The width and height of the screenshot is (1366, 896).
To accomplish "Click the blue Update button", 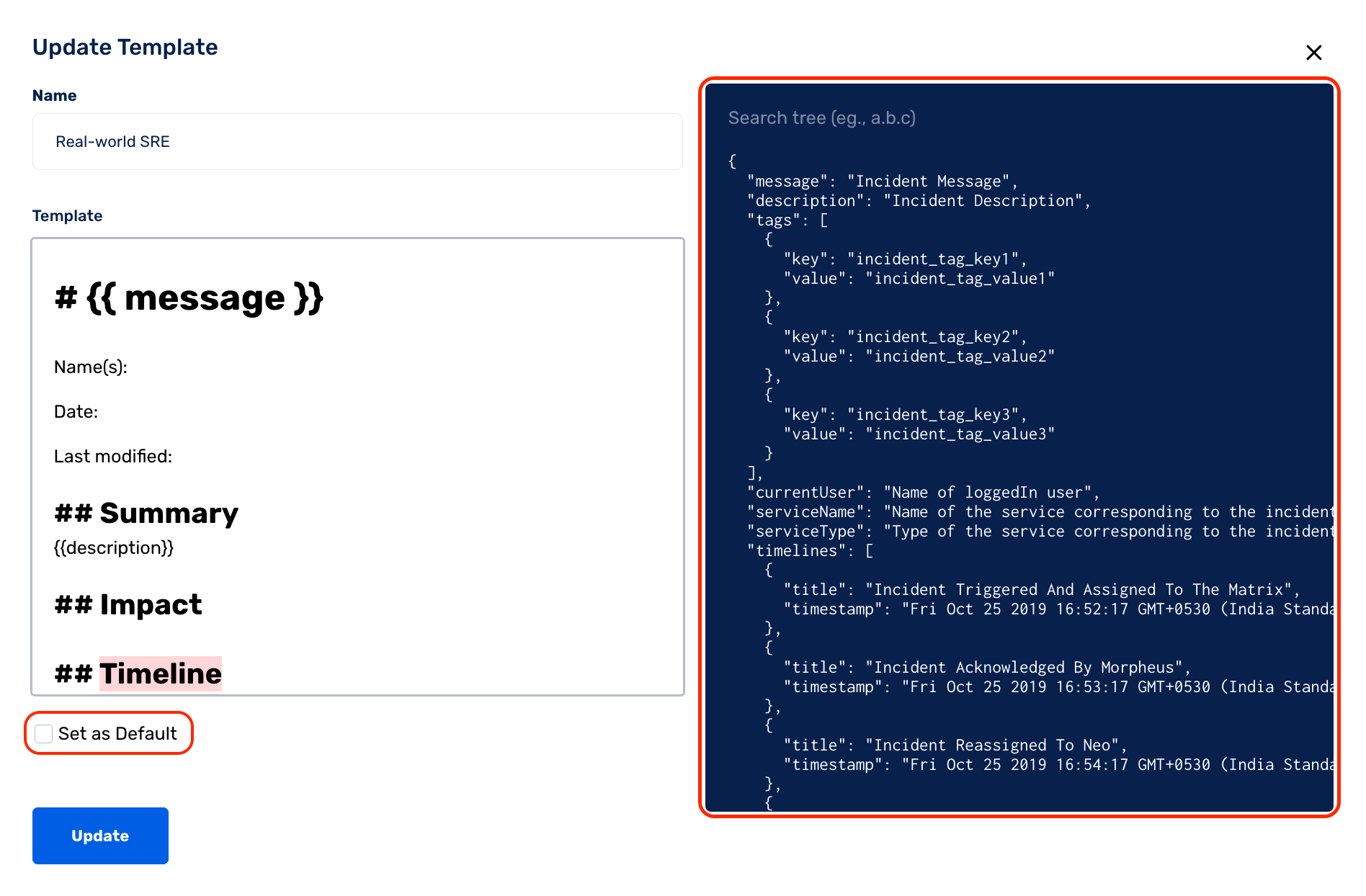I will click(x=100, y=835).
